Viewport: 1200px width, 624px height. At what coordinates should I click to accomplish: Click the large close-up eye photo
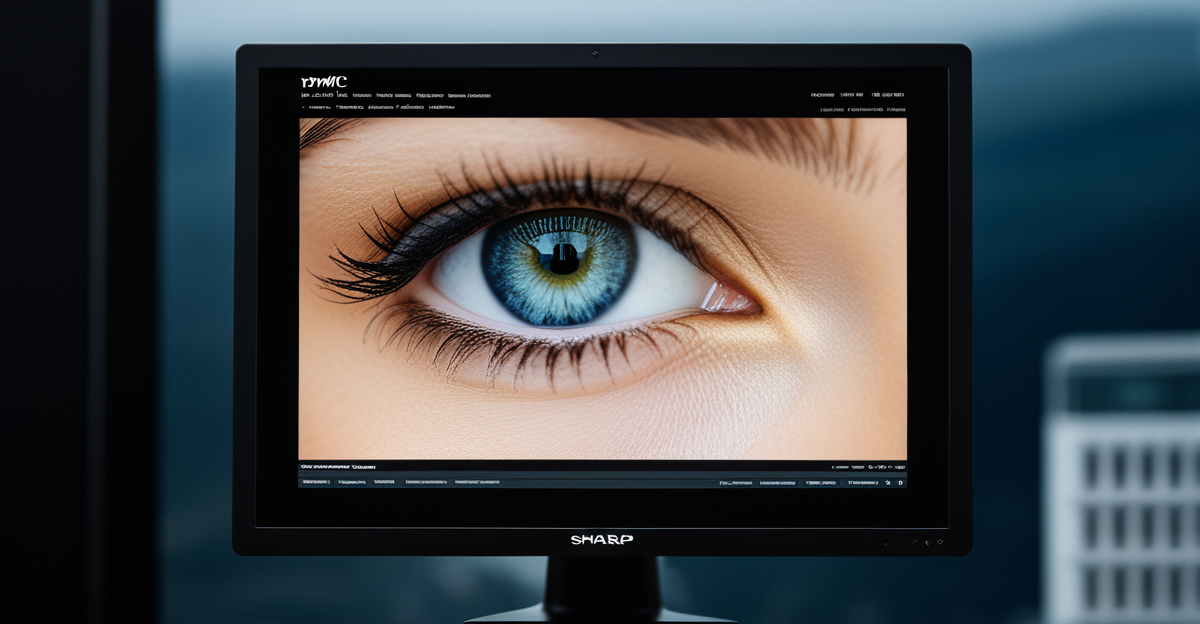click(x=602, y=380)
